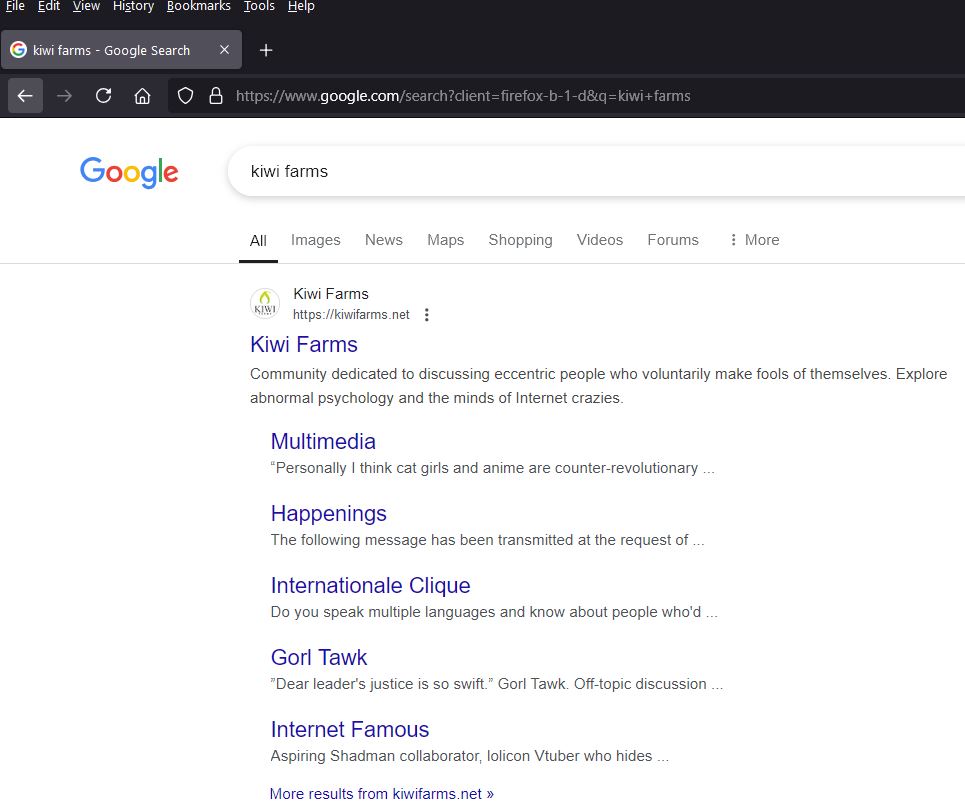
Task: Select the kiwi farms - Google Search browser tab
Action: pyautogui.click(x=121, y=50)
